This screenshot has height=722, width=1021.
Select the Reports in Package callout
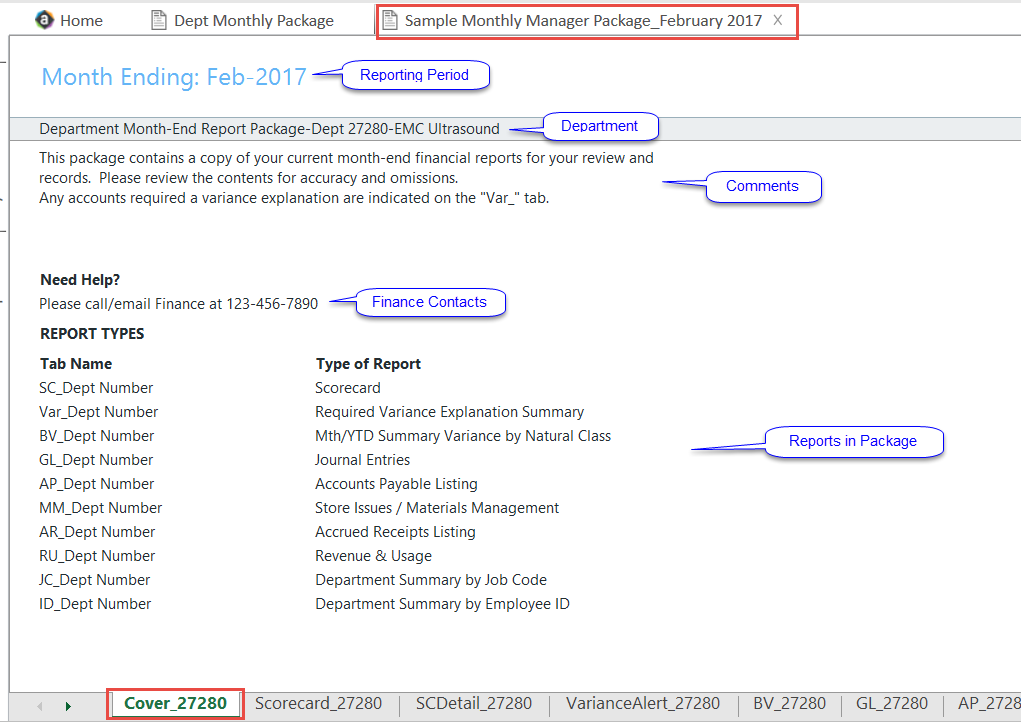[x=852, y=441]
